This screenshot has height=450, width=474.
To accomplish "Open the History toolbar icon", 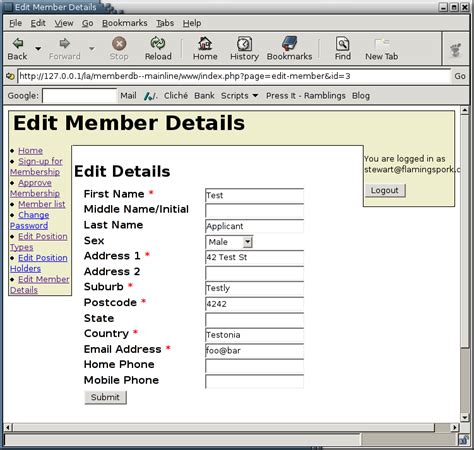I will click(x=244, y=44).
